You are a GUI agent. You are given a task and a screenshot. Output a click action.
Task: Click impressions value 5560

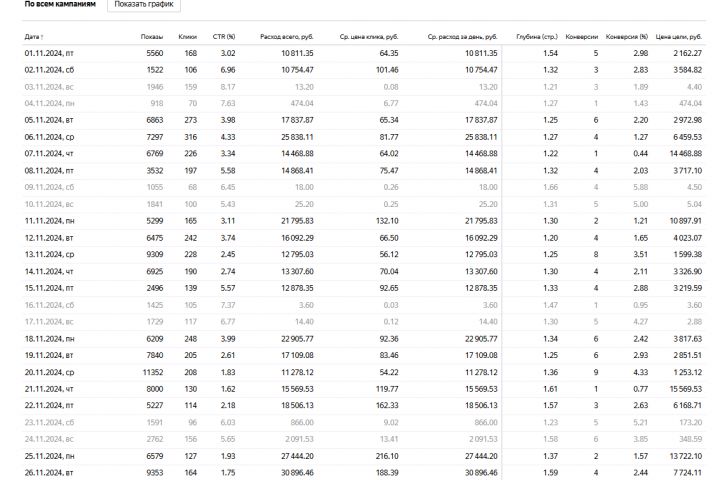[155, 53]
